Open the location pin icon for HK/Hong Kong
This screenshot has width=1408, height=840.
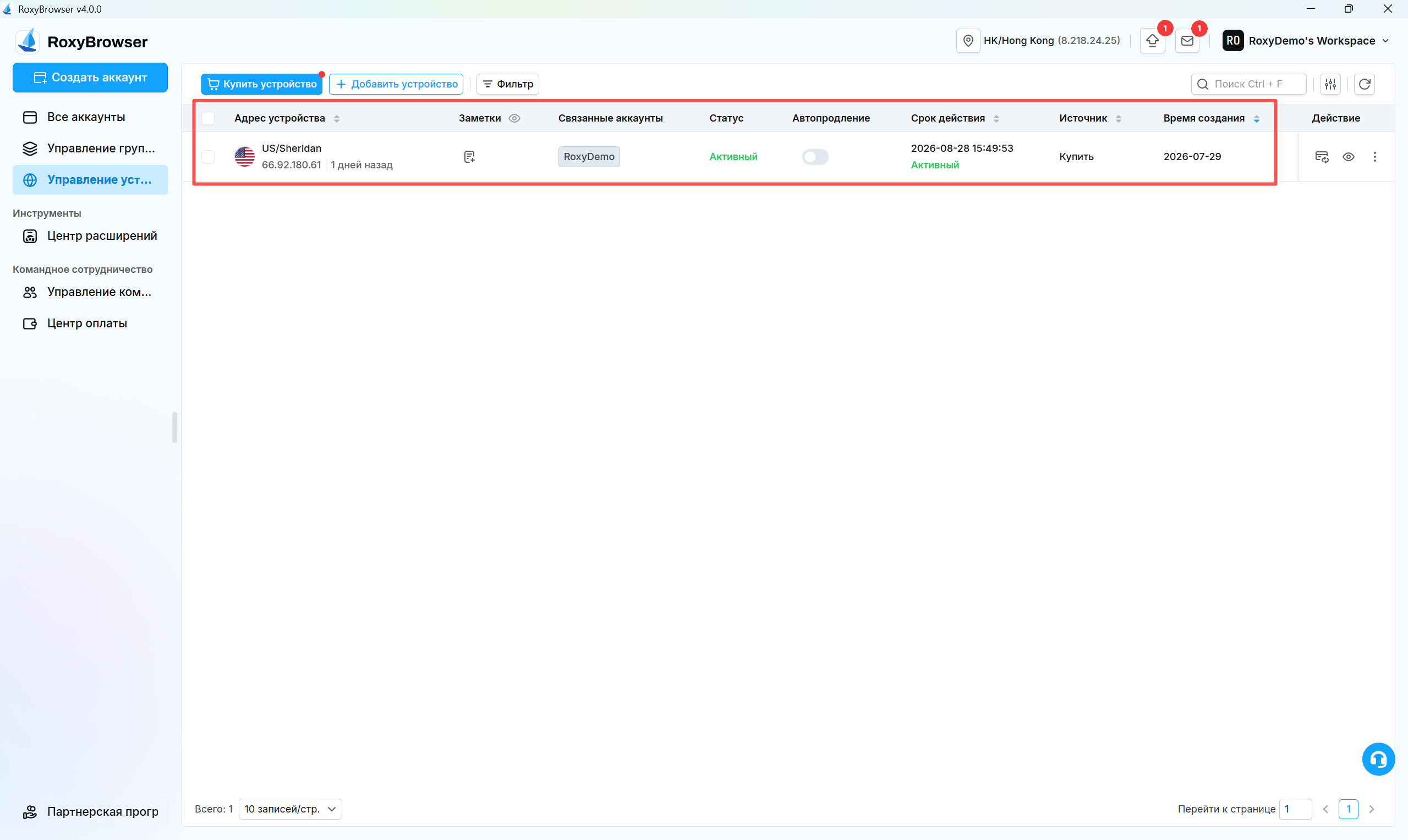[x=968, y=41]
